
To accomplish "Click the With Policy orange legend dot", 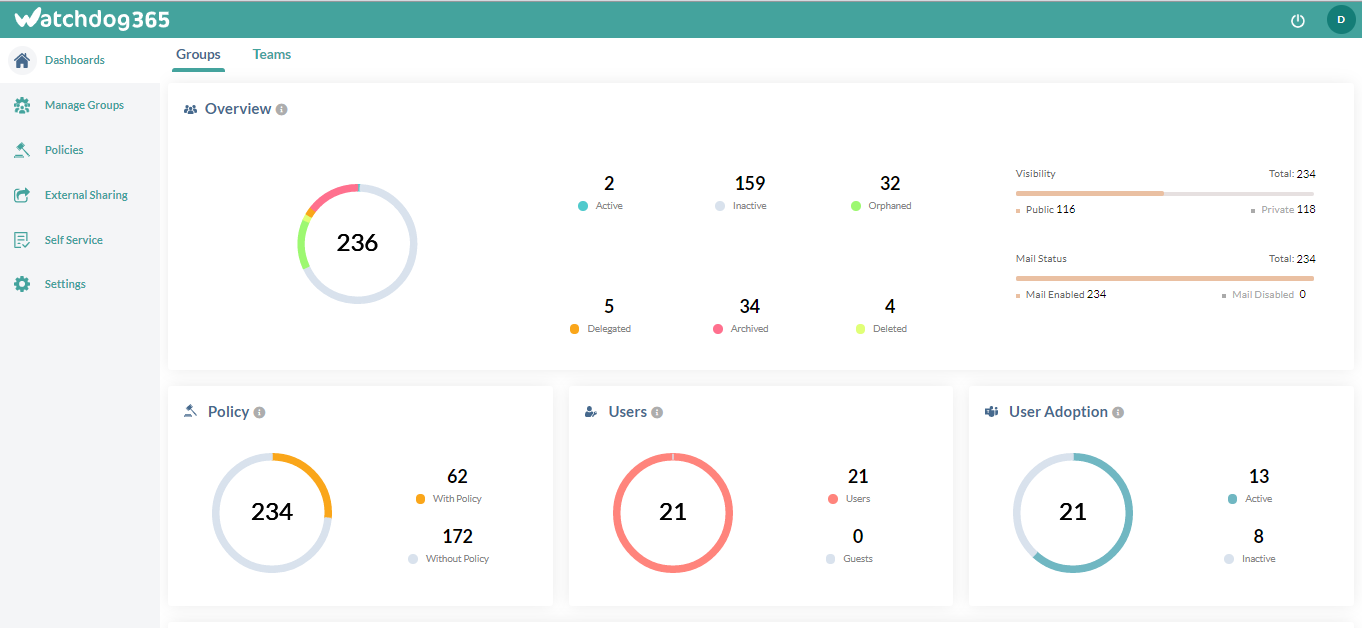I will pyautogui.click(x=420, y=499).
